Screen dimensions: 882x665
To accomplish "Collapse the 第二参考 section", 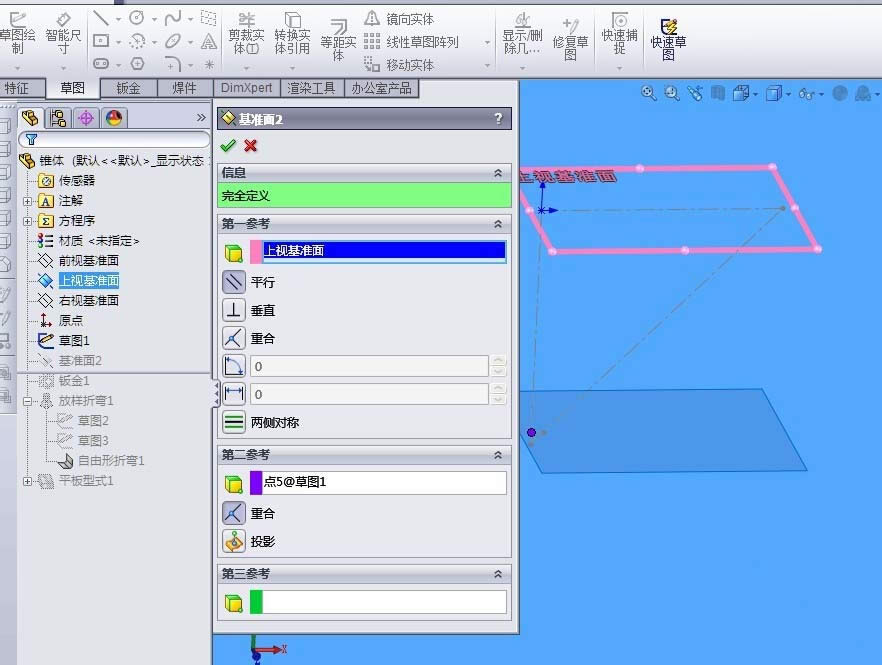I will click(496, 455).
